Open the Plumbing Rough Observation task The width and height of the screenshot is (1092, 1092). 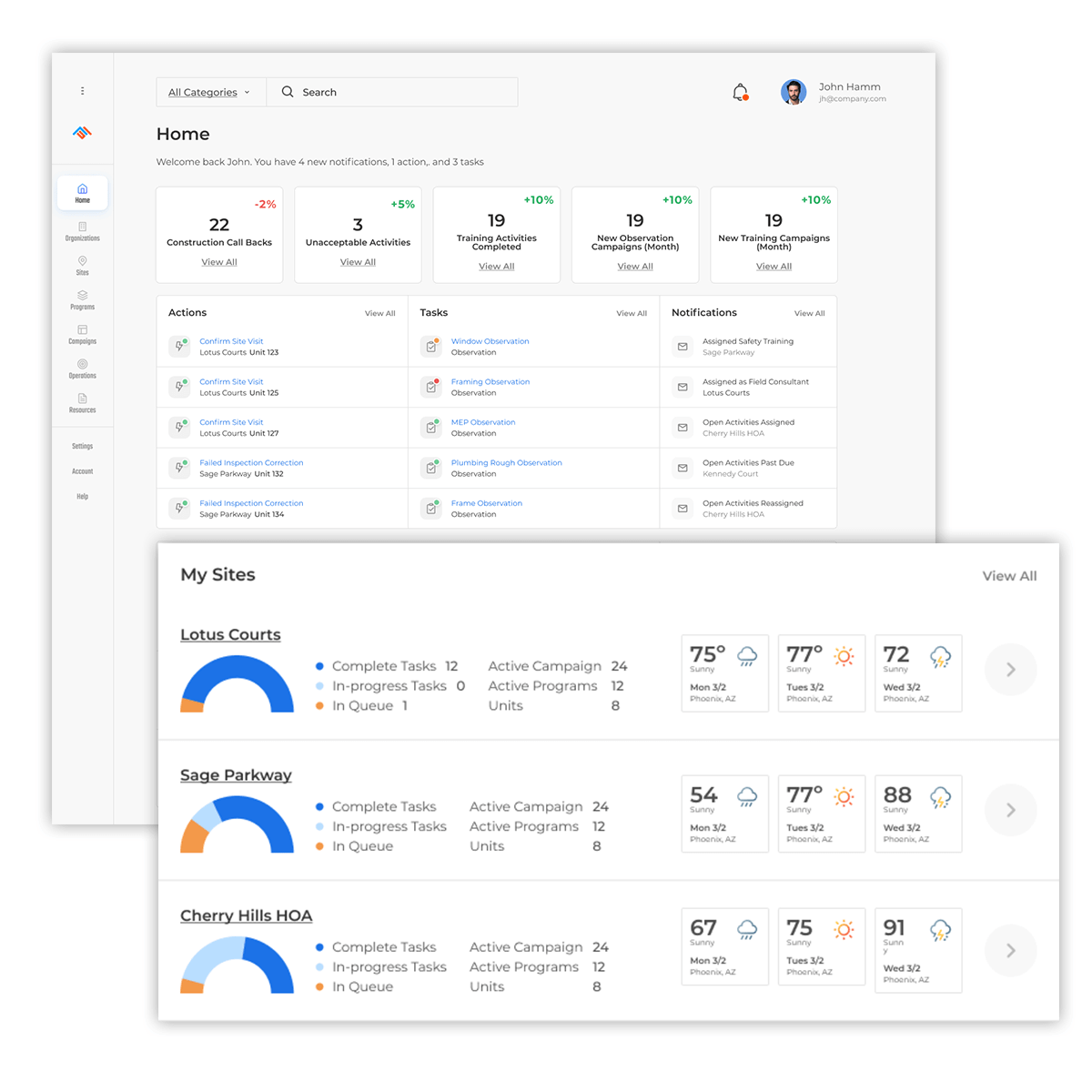click(x=507, y=463)
